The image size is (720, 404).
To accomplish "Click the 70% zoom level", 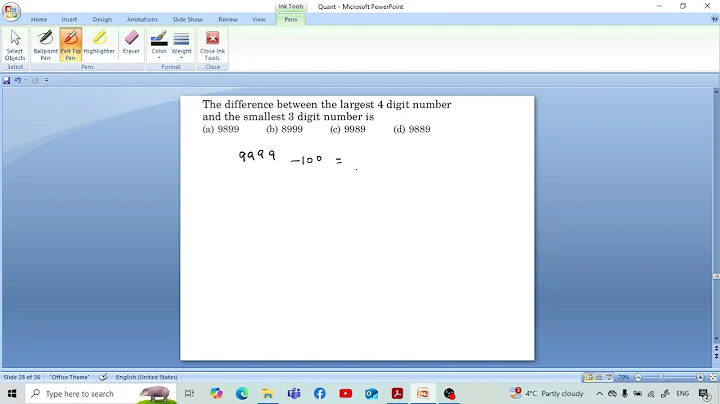I will (623, 377).
